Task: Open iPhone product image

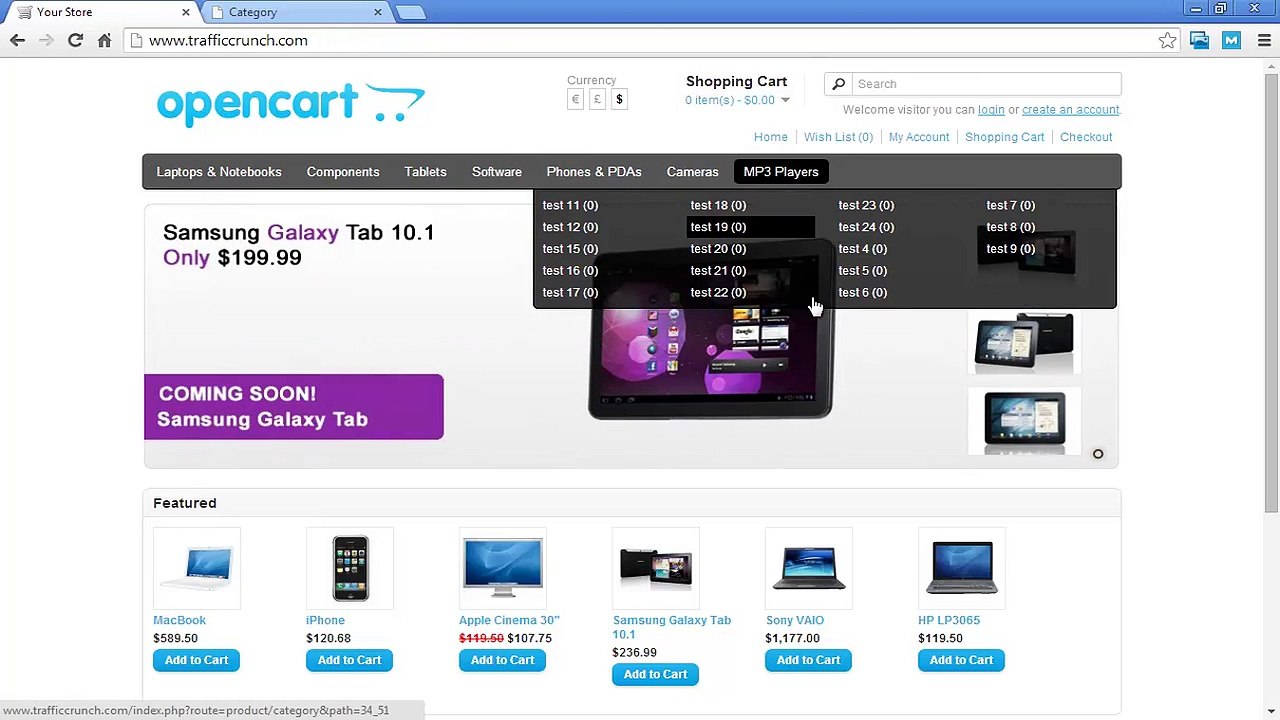Action: (350, 568)
